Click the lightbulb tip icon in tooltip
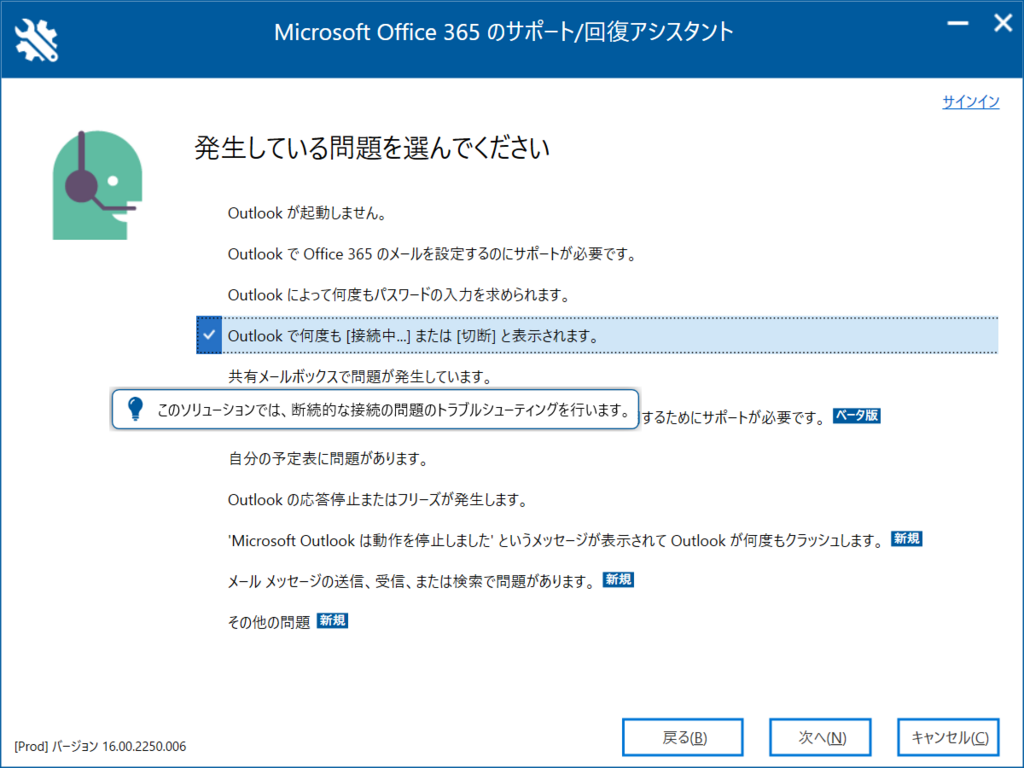 click(x=135, y=409)
